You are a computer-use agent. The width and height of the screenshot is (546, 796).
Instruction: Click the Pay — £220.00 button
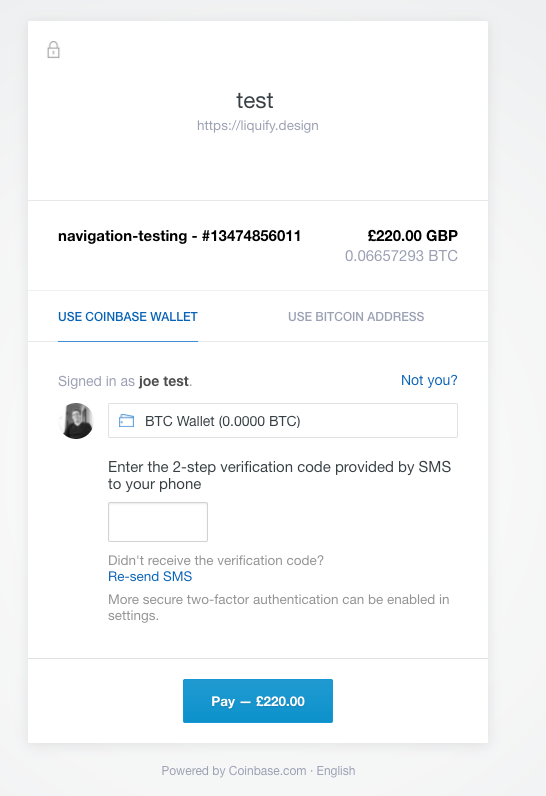pyautogui.click(x=258, y=701)
